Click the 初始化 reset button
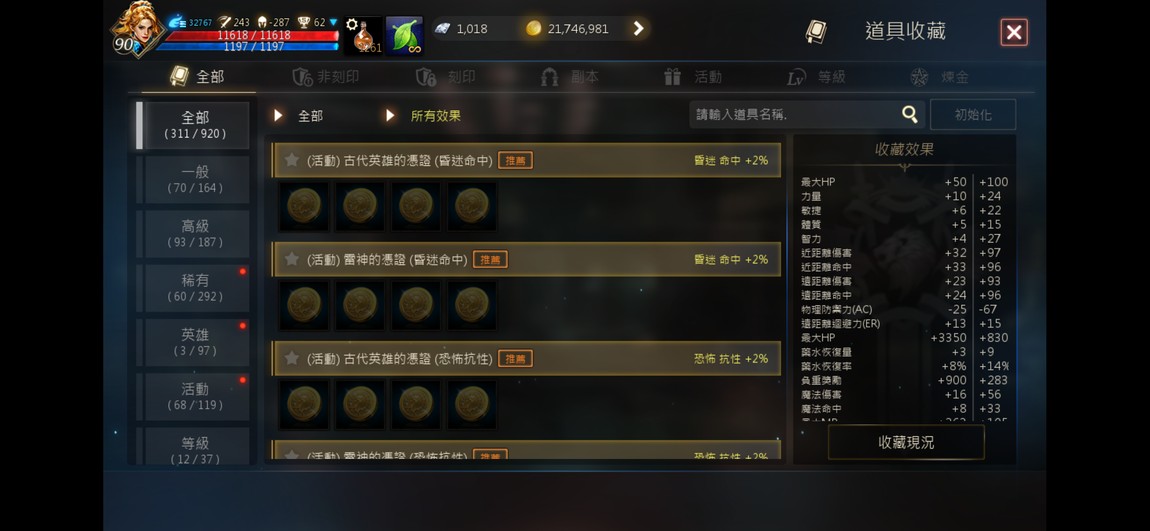Screen dimensions: 1150x531 coord(973,115)
